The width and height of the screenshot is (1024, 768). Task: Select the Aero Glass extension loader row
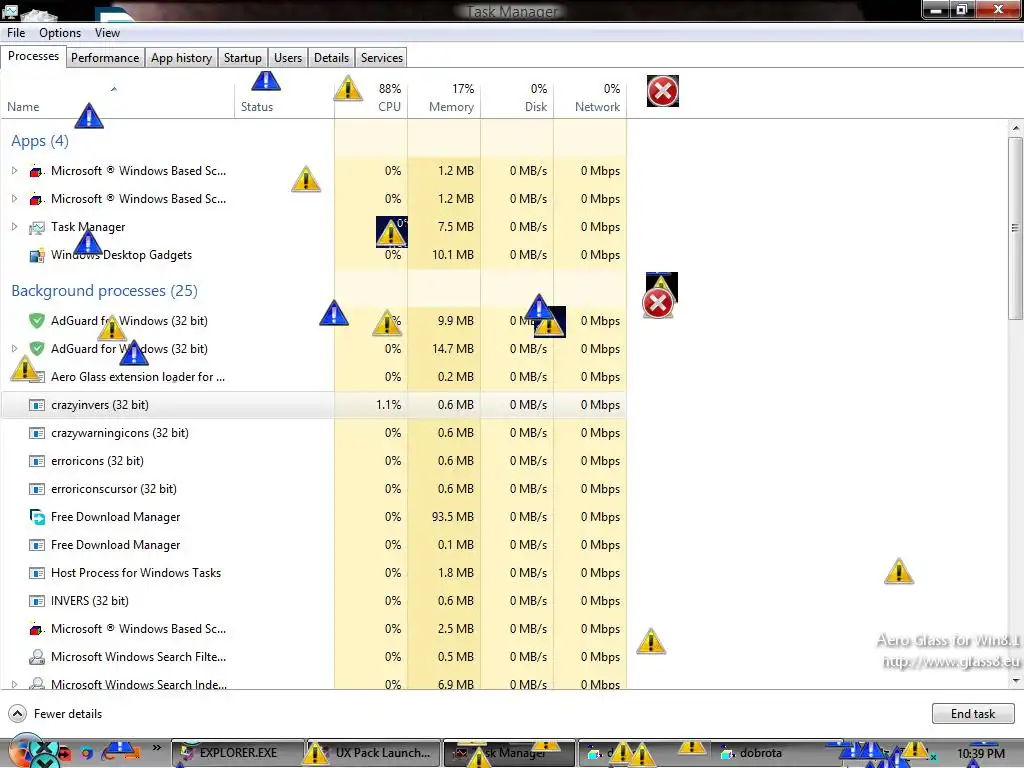point(313,377)
